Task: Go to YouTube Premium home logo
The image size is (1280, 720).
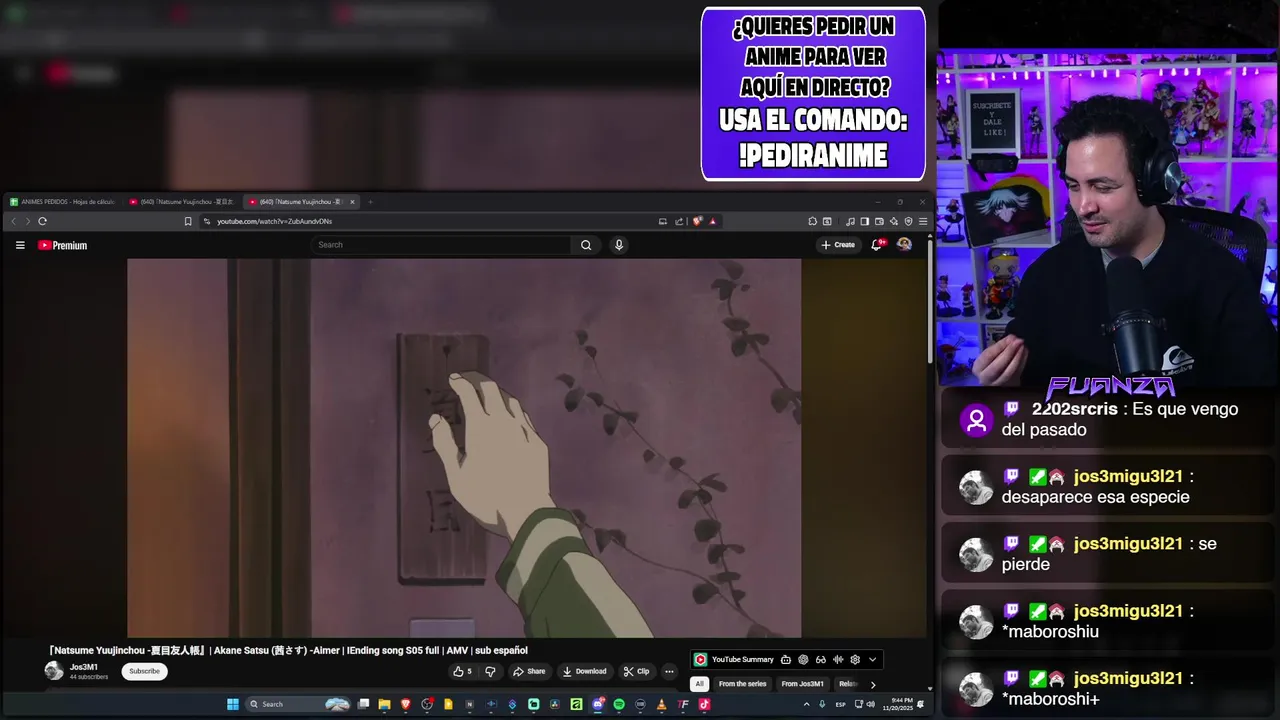Action: (62, 245)
